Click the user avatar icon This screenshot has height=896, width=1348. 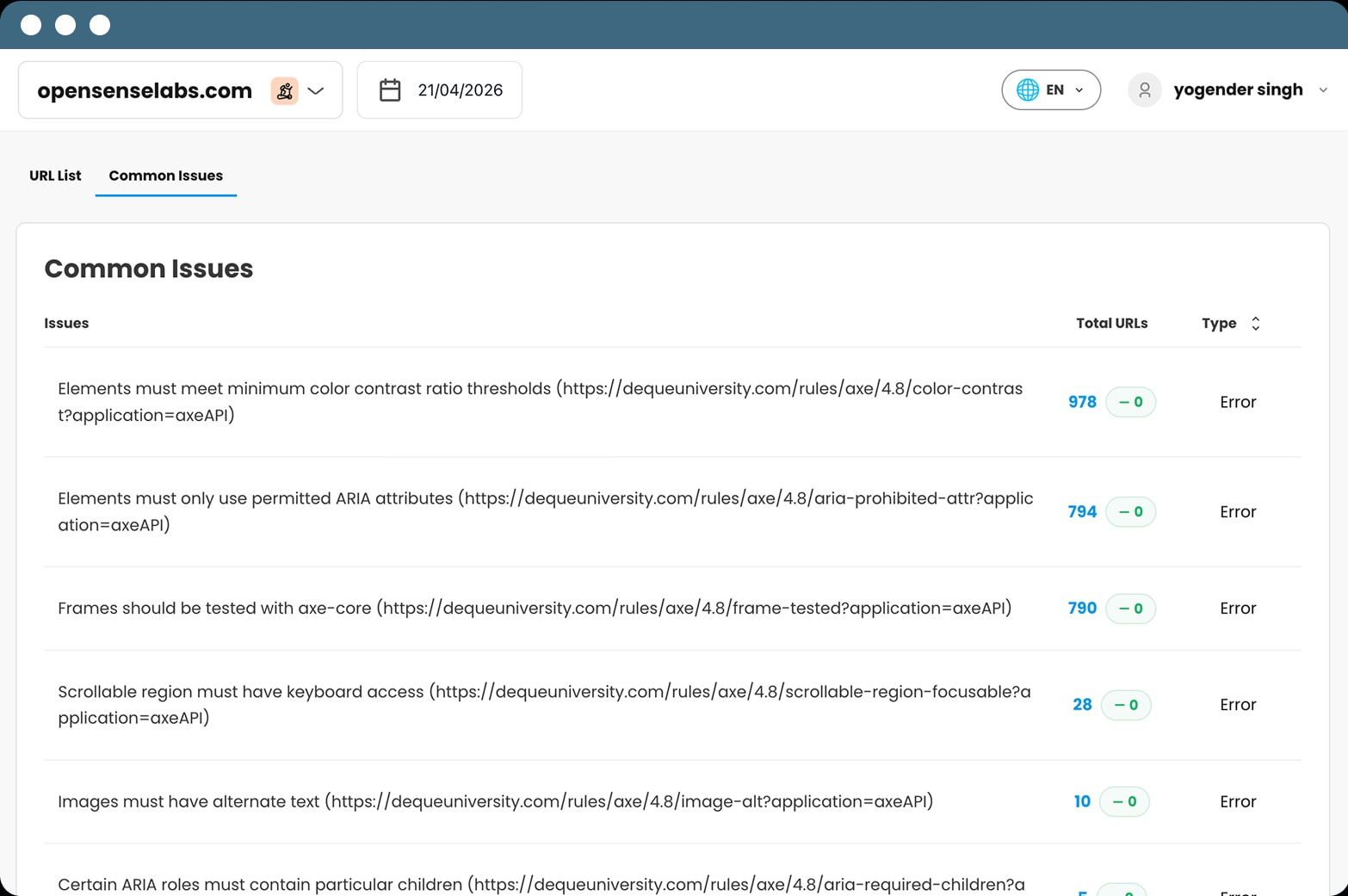coord(1144,90)
